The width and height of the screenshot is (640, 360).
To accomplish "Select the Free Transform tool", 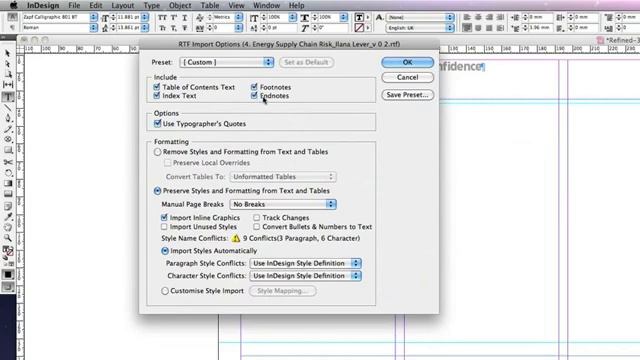I will [8, 173].
